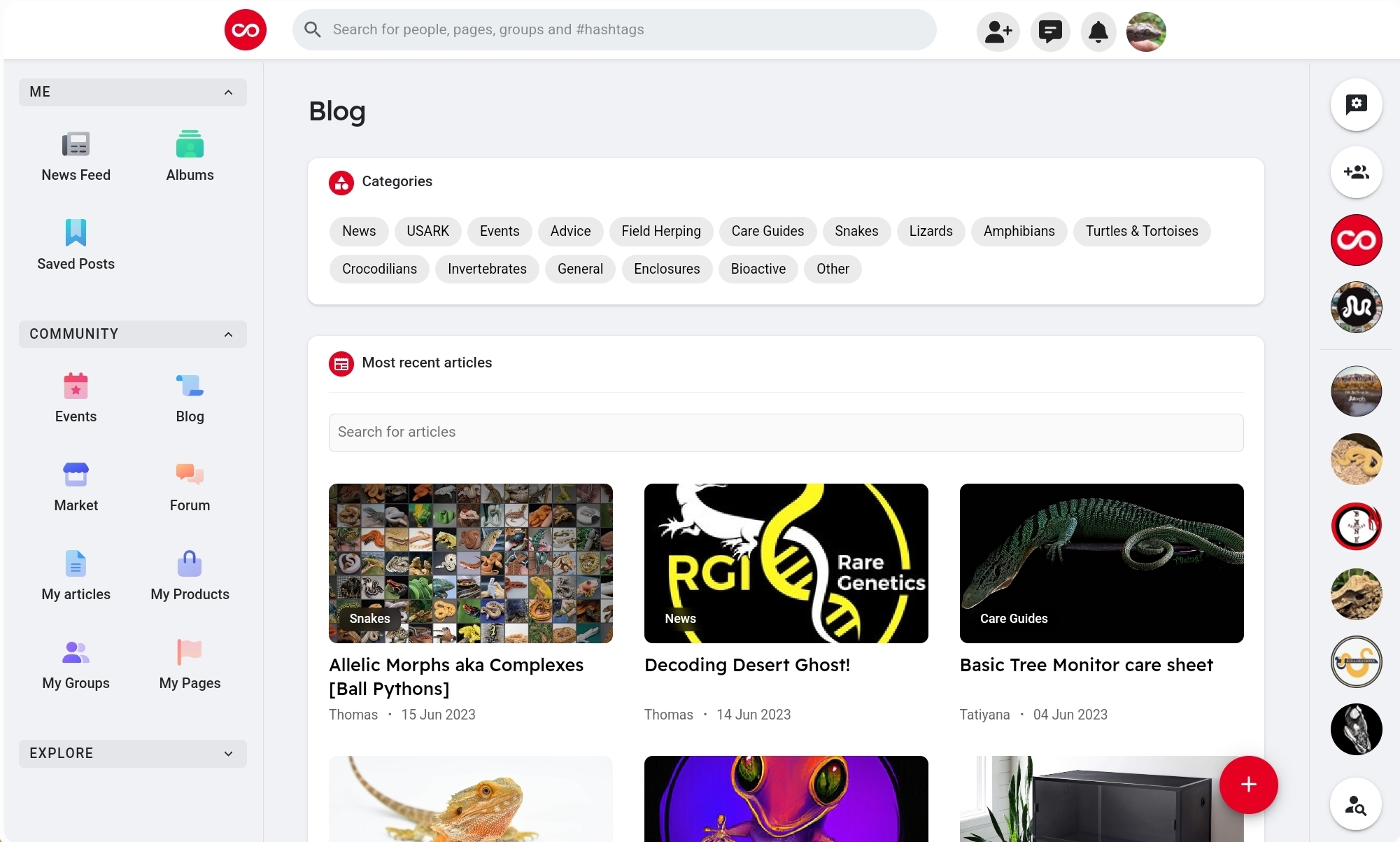Select the Bioactive category
The image size is (1400, 842).
coord(758,269)
